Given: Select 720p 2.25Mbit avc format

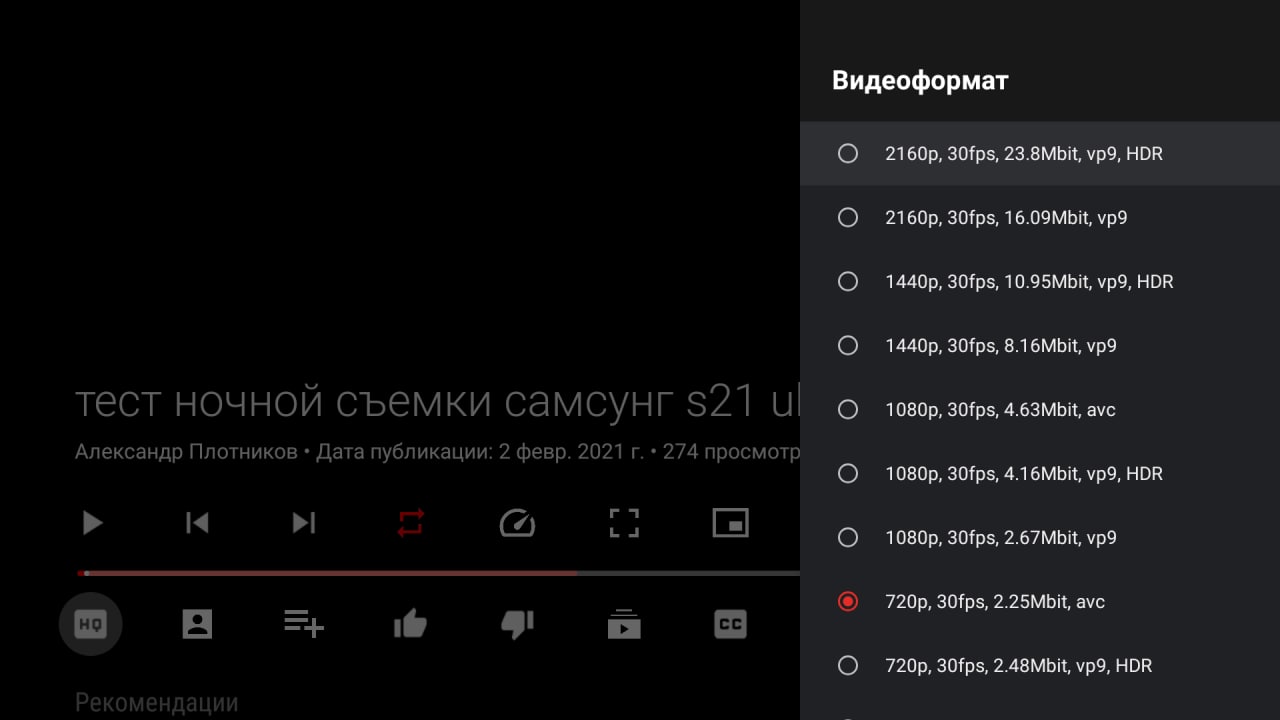Looking at the screenshot, I should click(x=1040, y=602).
